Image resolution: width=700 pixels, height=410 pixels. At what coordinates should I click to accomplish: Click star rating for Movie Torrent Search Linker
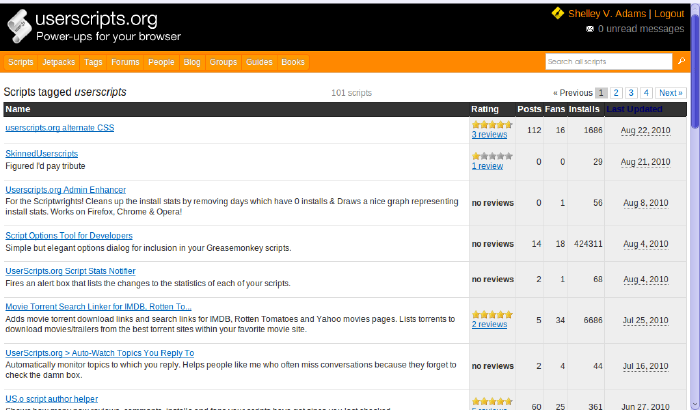(492, 314)
